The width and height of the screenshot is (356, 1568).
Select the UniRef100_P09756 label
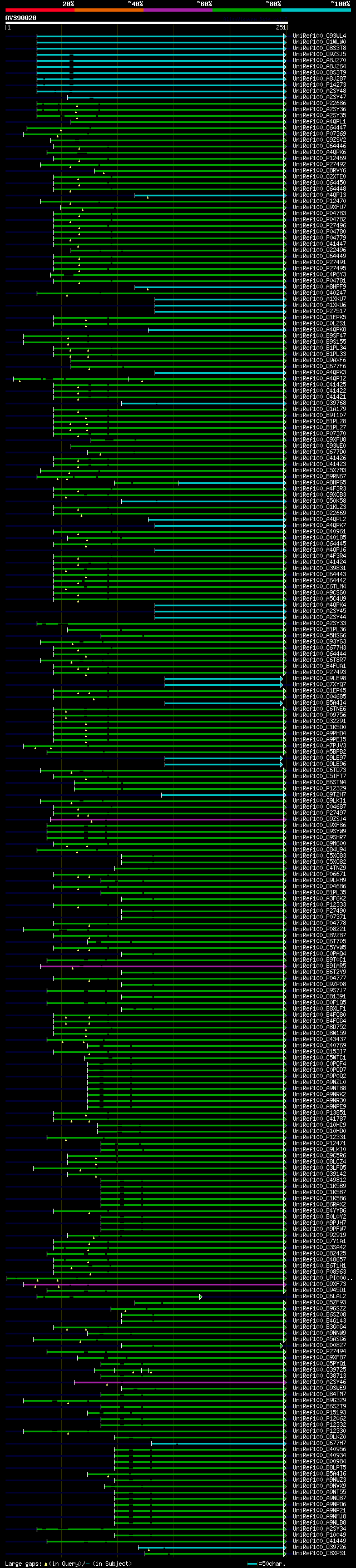point(319,715)
